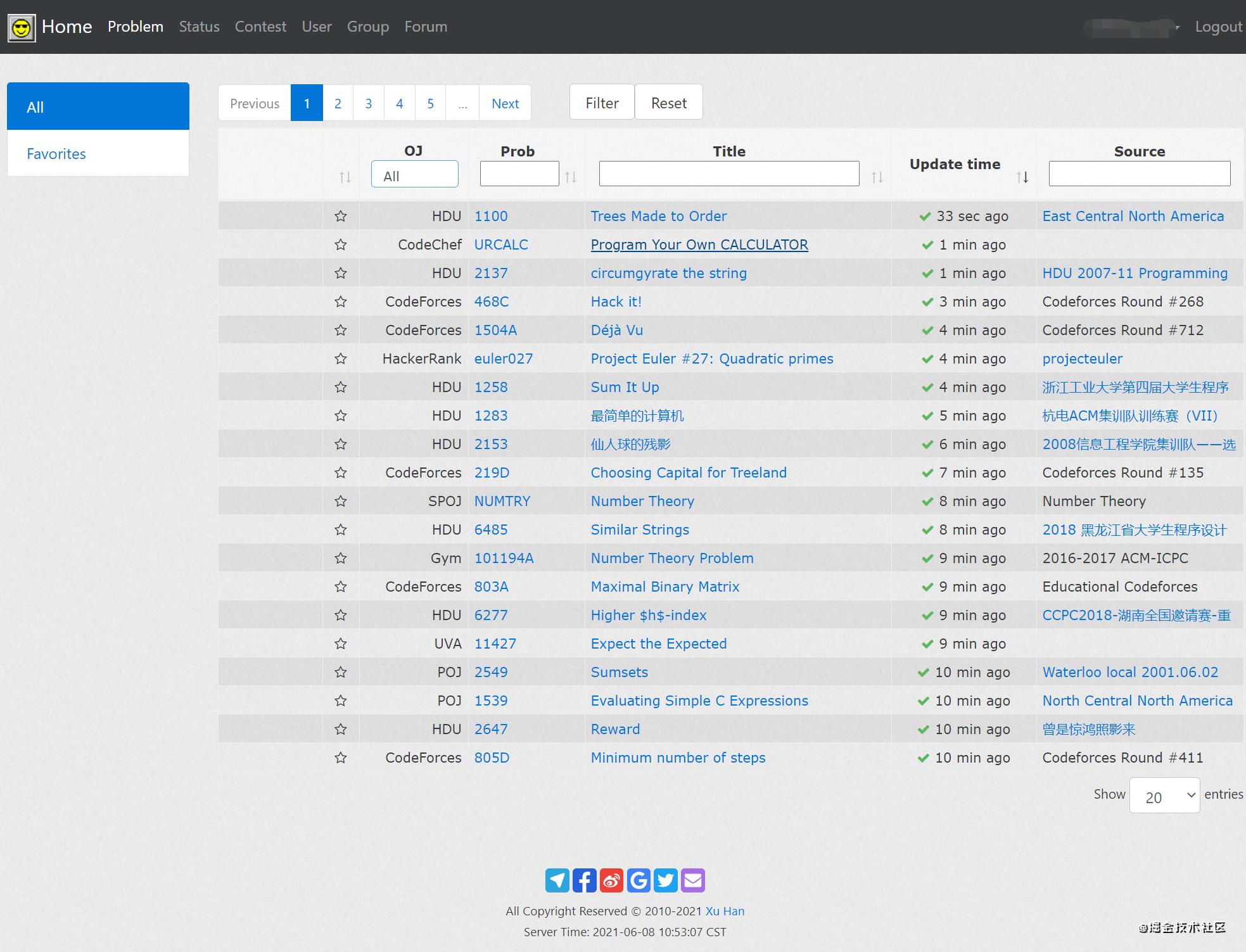Click Logout link
Viewport: 1246px width, 952px height.
coord(1219,27)
